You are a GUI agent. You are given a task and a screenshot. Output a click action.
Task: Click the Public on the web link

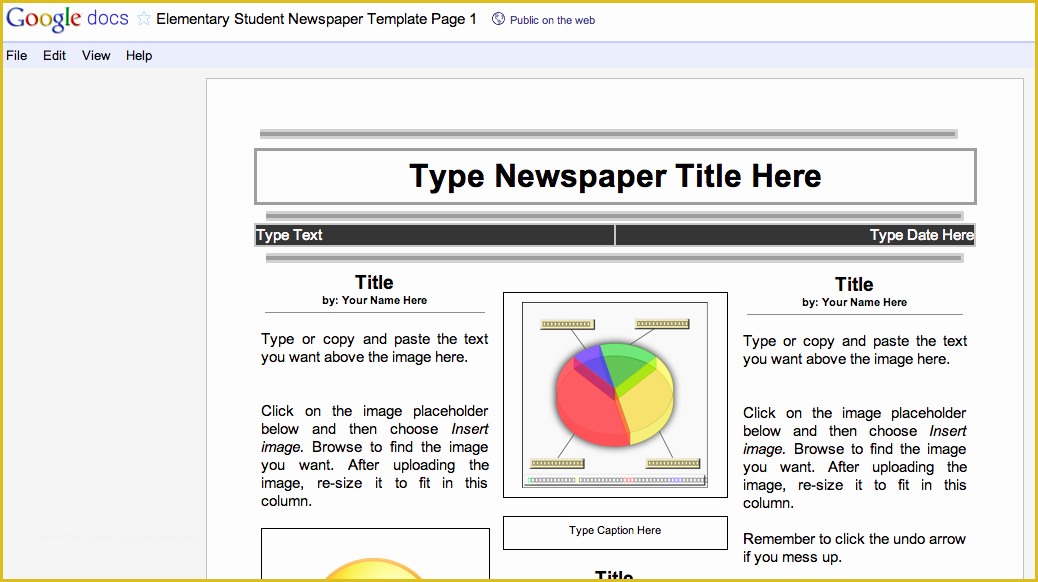pyautogui.click(x=552, y=21)
